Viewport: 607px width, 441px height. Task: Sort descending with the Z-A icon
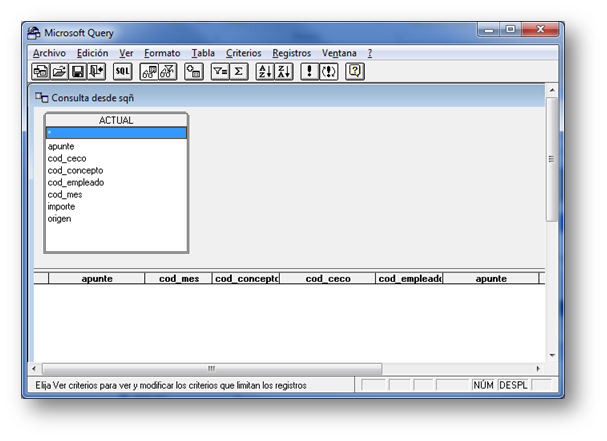284,72
